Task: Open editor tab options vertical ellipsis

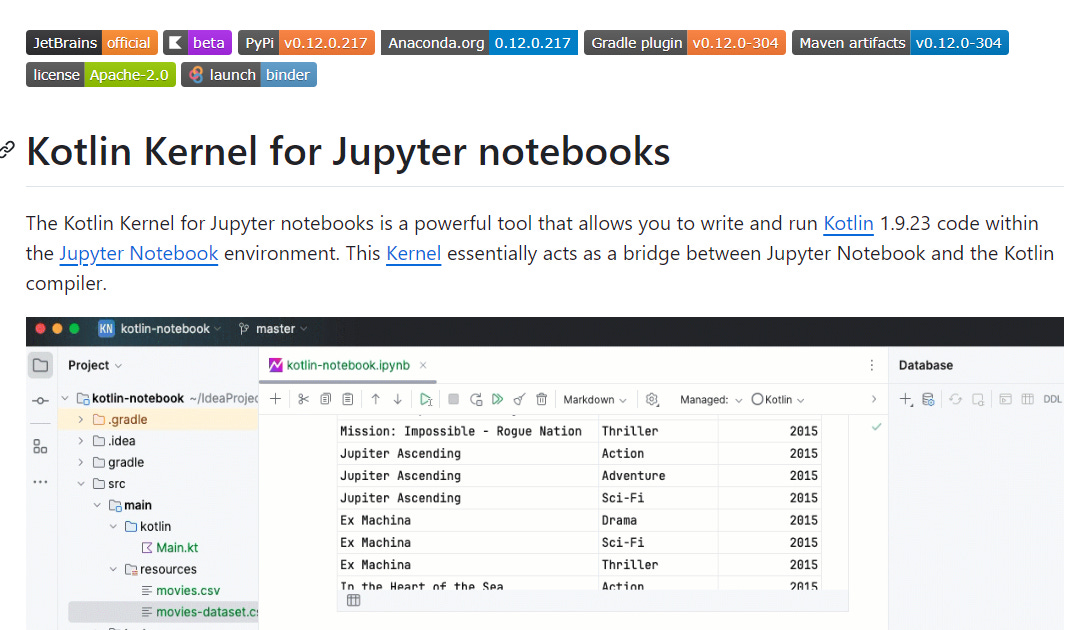Action: tap(872, 365)
